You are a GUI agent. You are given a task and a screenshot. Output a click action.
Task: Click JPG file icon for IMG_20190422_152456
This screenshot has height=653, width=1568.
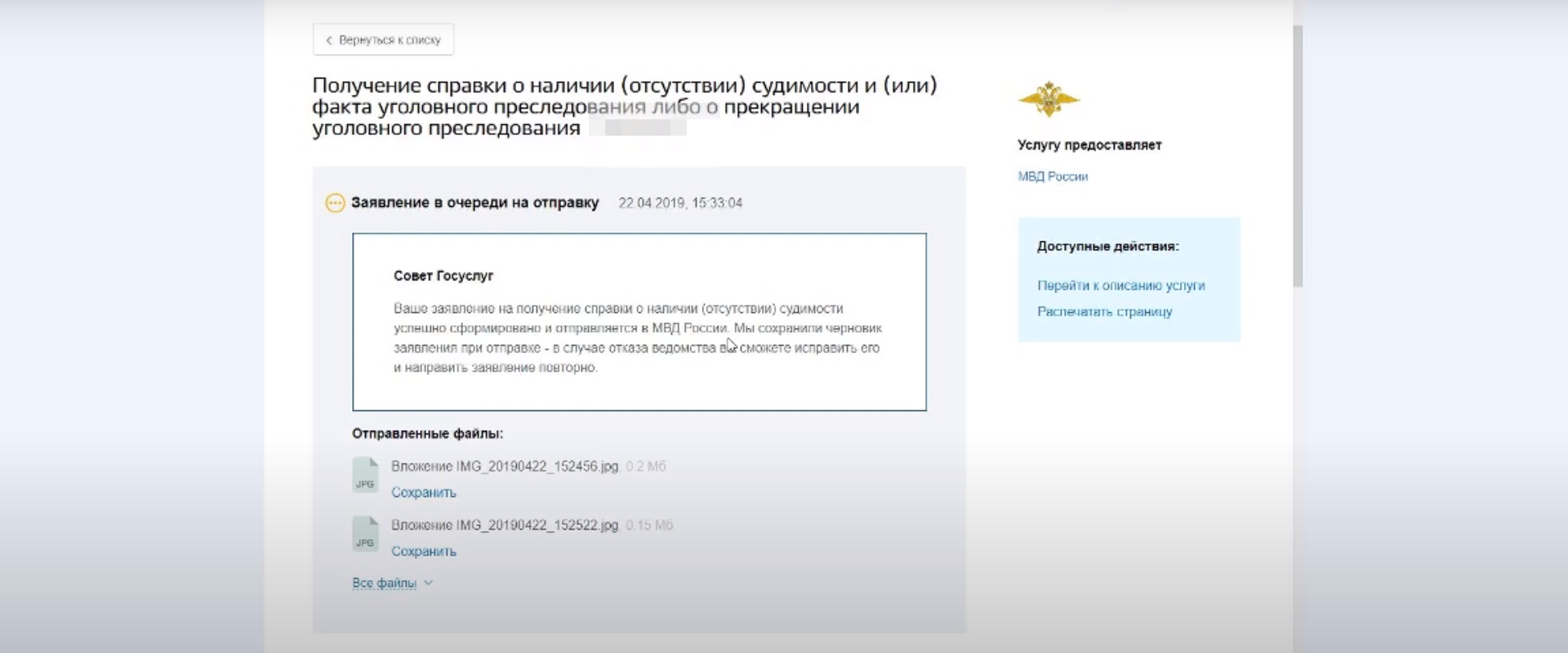coord(365,475)
